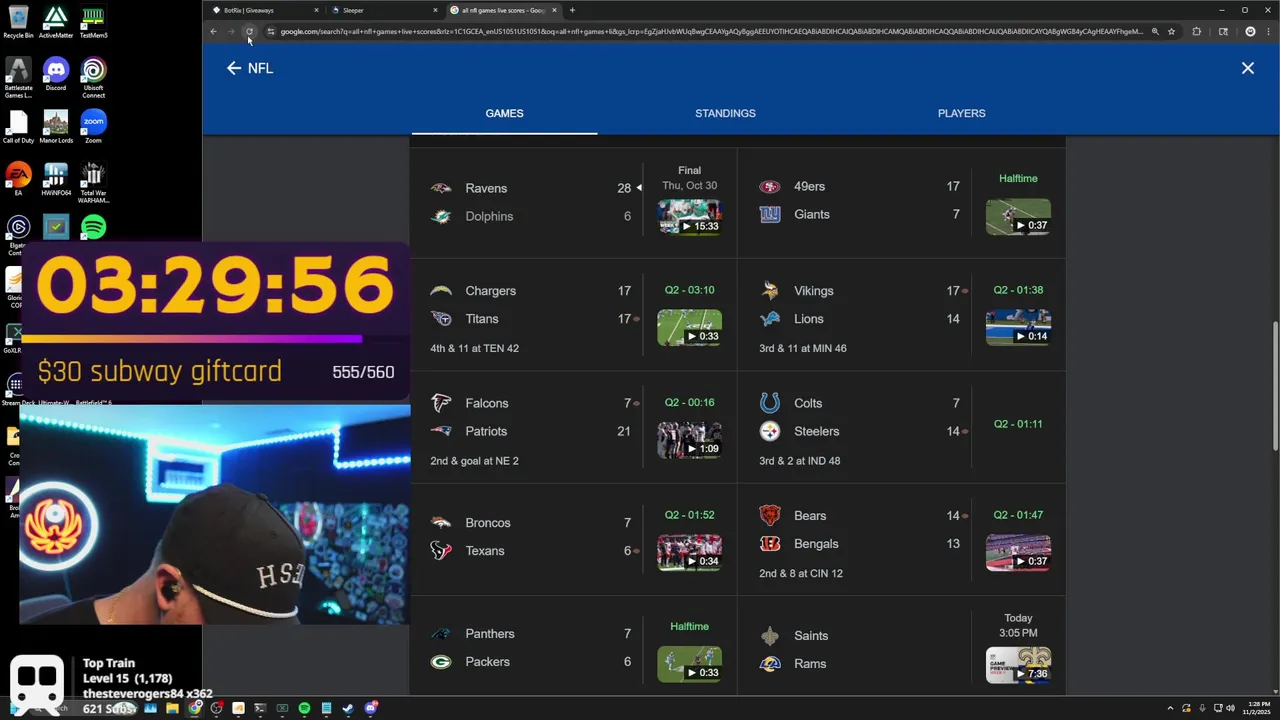Play the Ravens vs Dolphins highlight video
Image resolution: width=1280 pixels, height=720 pixels.
689,217
